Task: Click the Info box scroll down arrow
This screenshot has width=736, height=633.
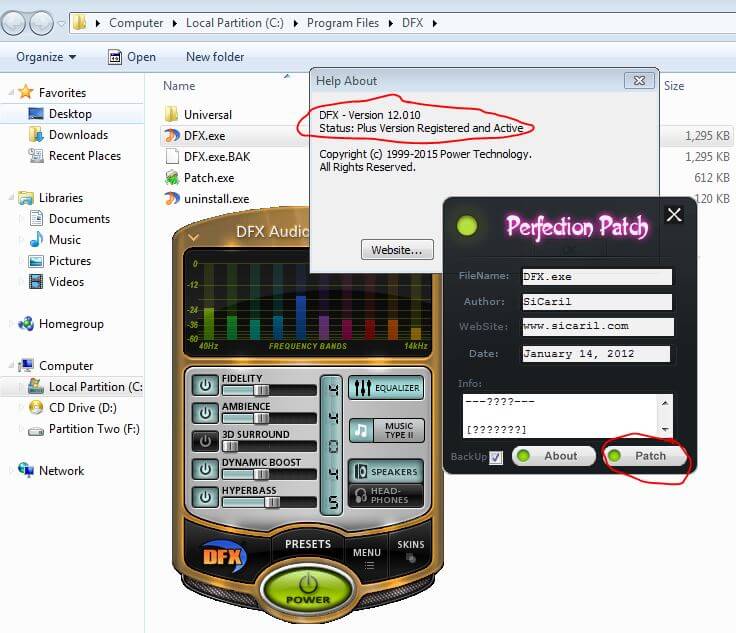Action: pyautogui.click(x=665, y=429)
